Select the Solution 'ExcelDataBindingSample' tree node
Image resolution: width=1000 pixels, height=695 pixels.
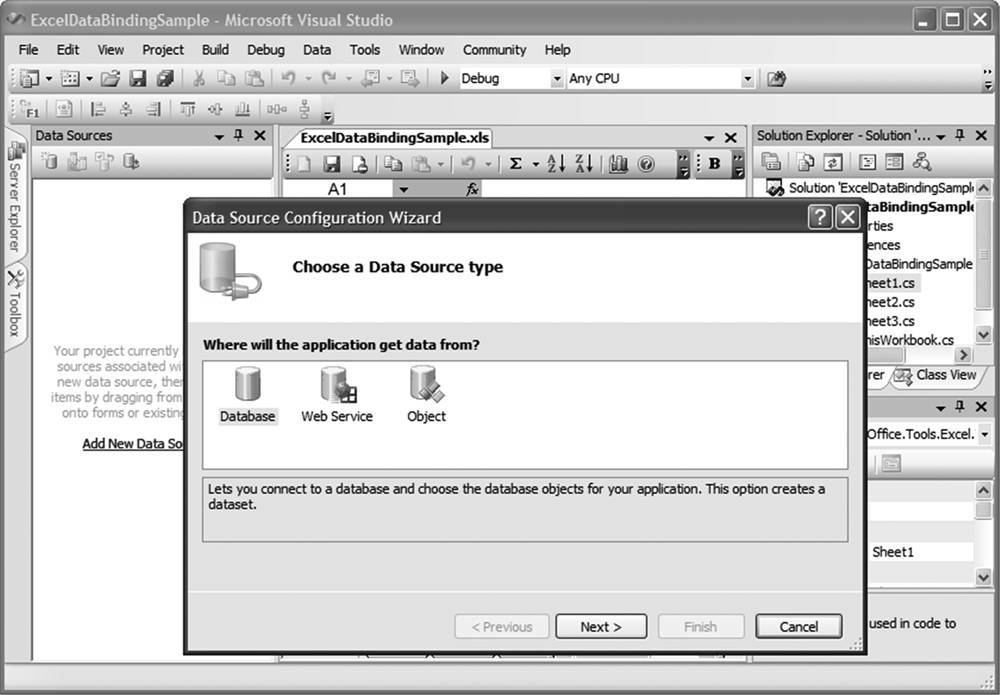pos(870,188)
